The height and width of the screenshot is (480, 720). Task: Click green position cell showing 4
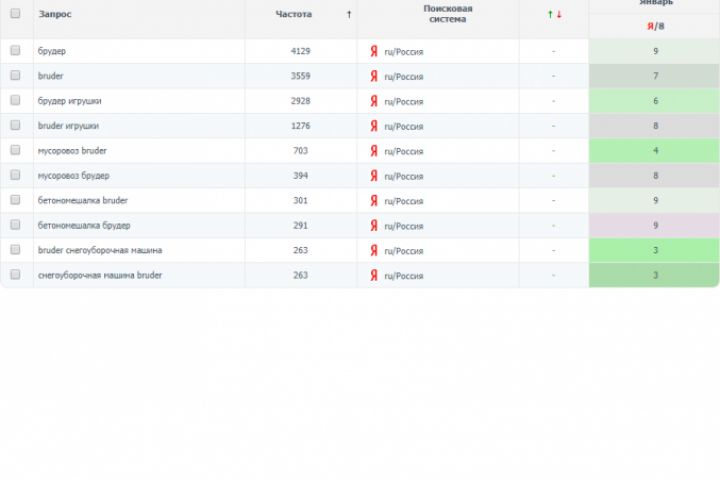click(654, 151)
